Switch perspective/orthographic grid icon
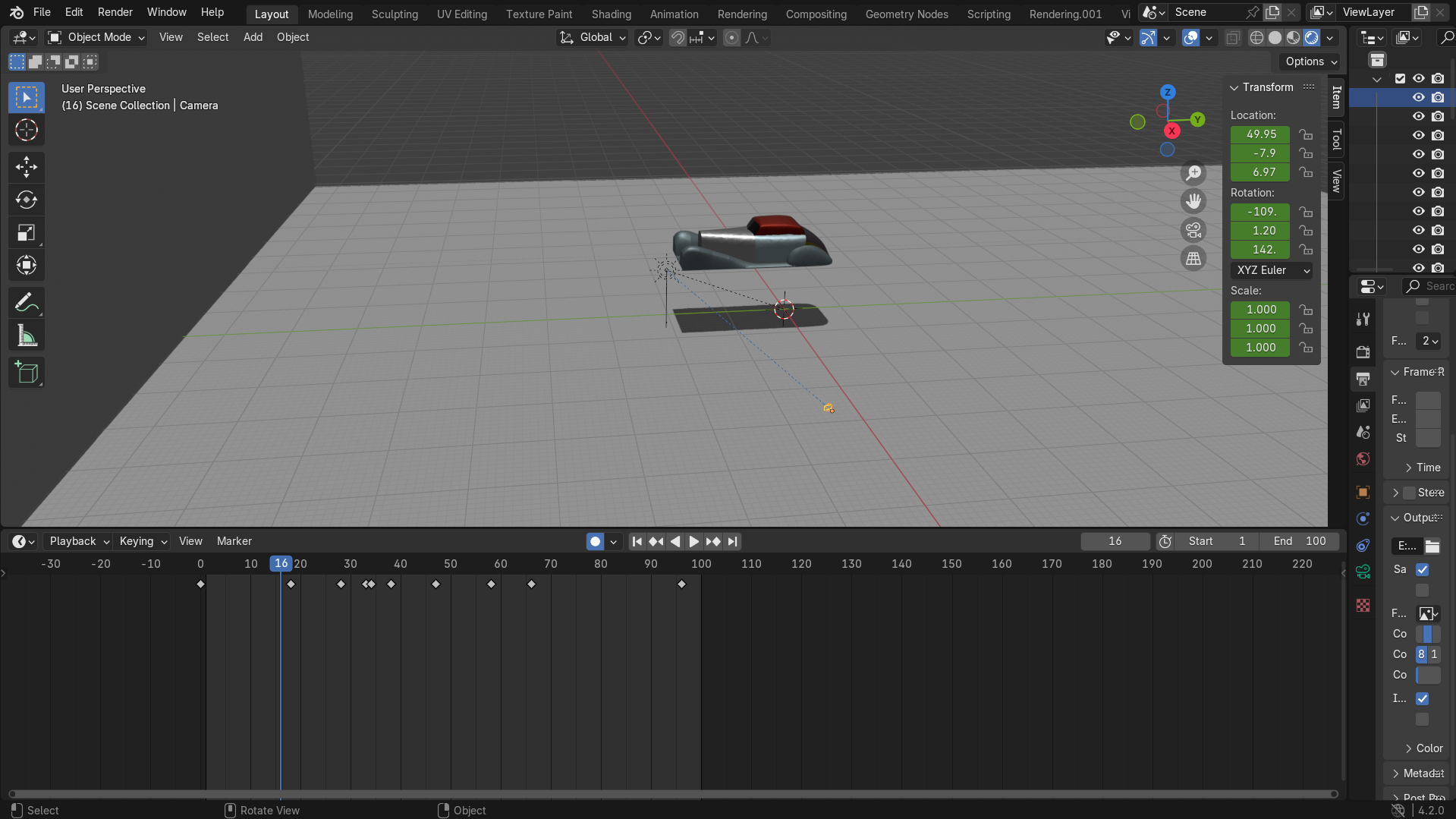 pyautogui.click(x=1193, y=259)
